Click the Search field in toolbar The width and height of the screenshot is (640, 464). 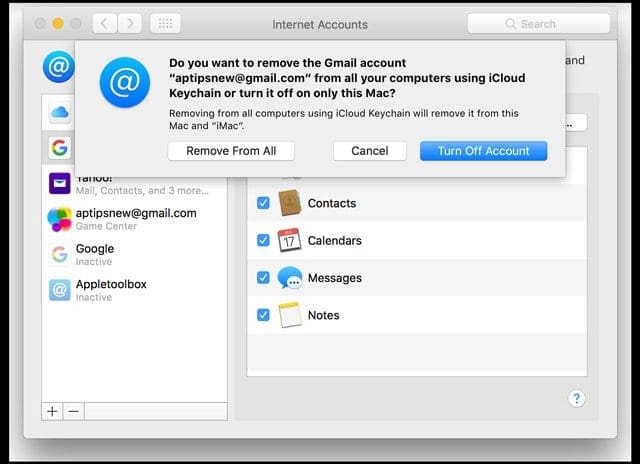[x=538, y=24]
